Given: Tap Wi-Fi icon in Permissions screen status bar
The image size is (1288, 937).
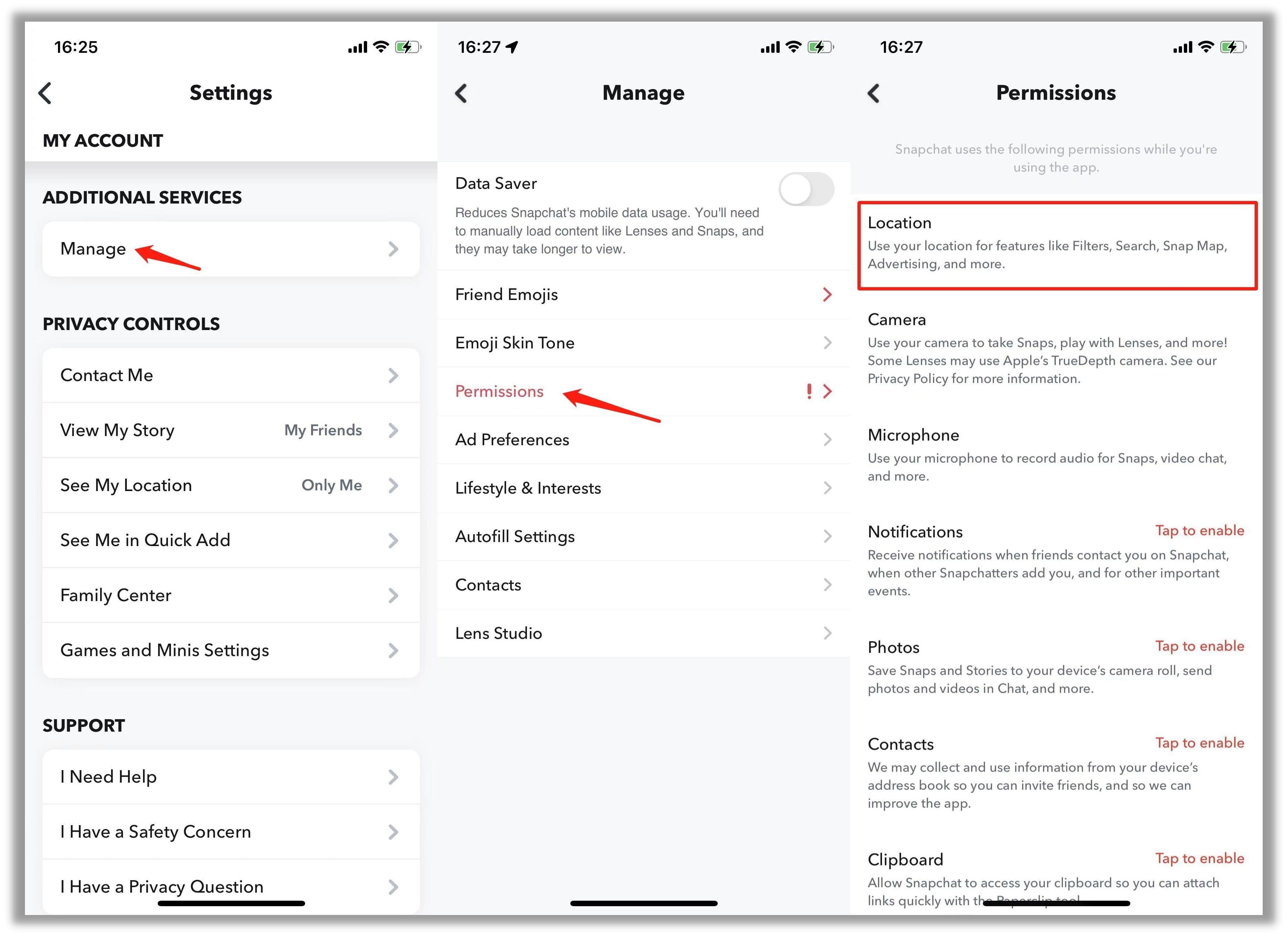Looking at the screenshot, I should point(1206,47).
